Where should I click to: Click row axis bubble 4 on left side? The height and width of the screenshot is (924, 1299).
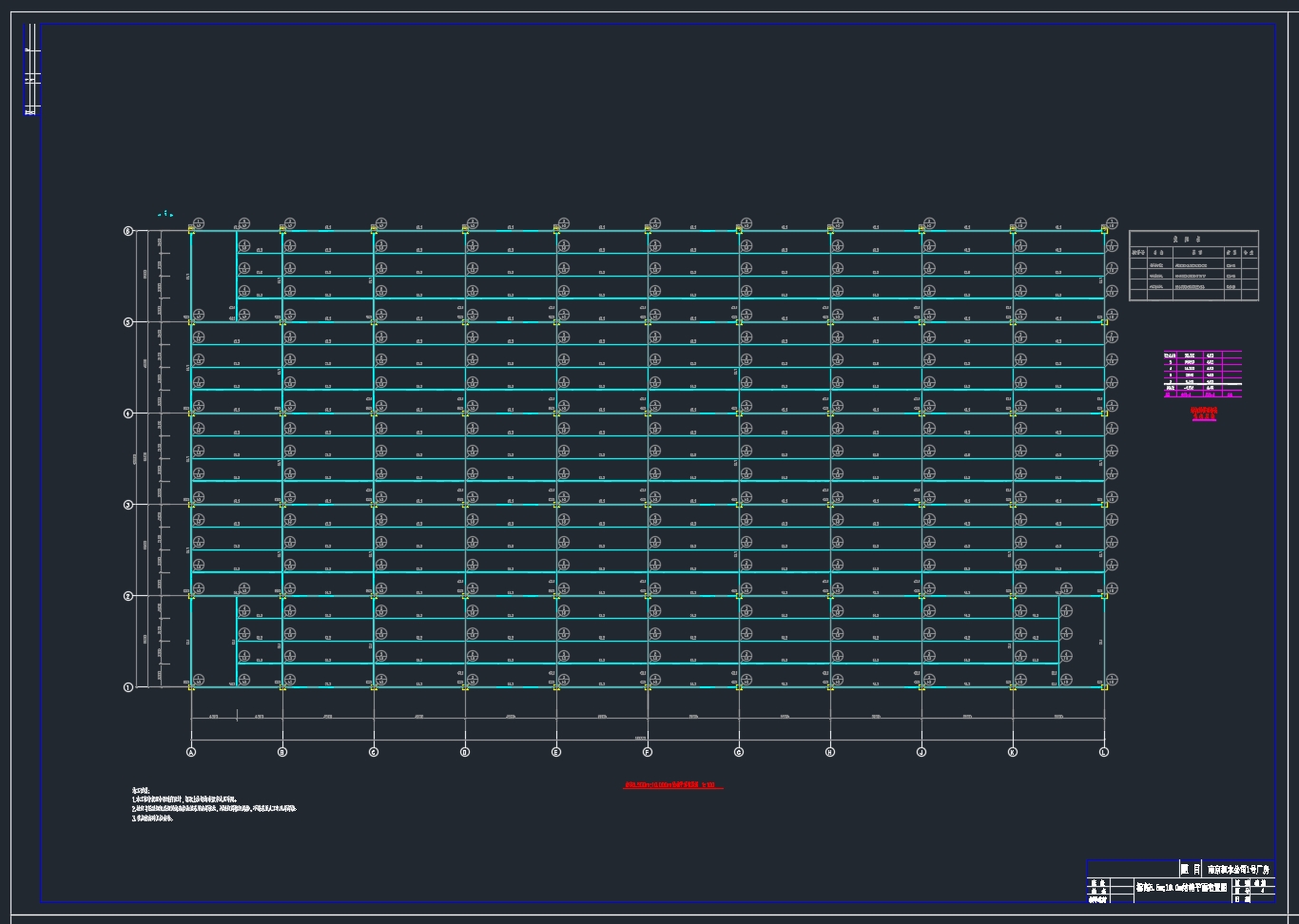pos(128,414)
